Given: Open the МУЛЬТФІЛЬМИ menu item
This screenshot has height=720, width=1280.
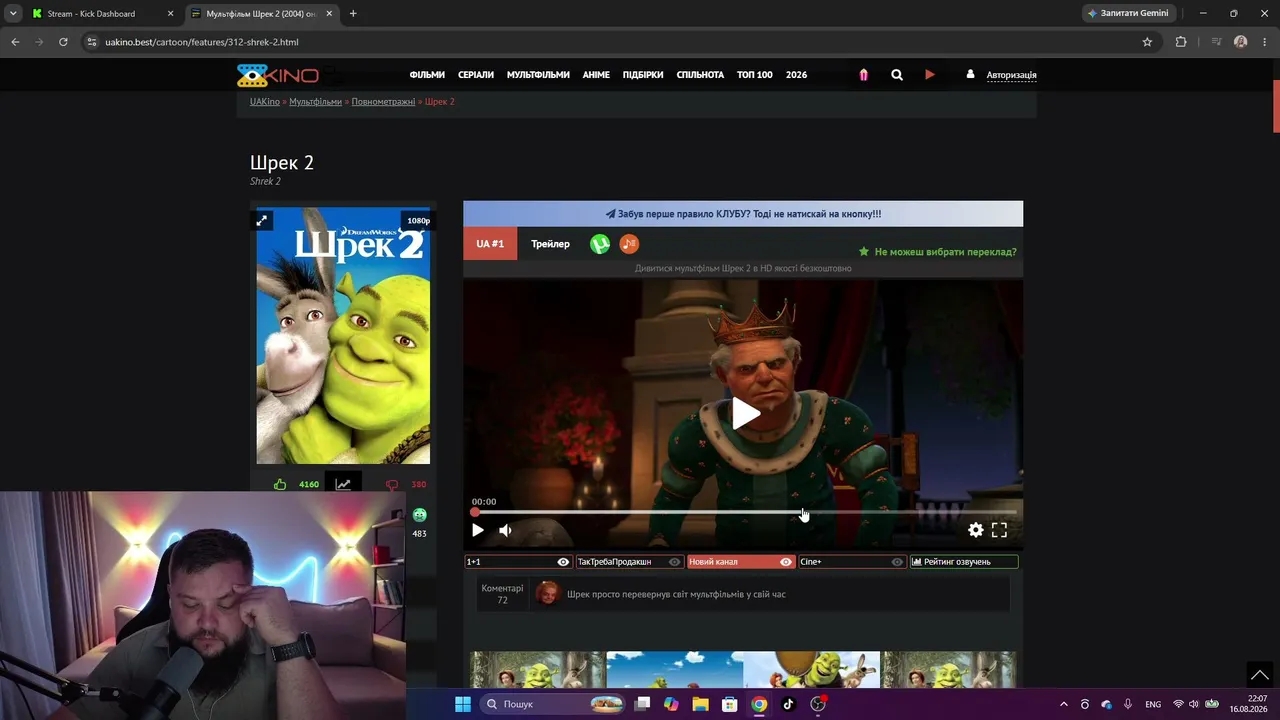Looking at the screenshot, I should [538, 75].
